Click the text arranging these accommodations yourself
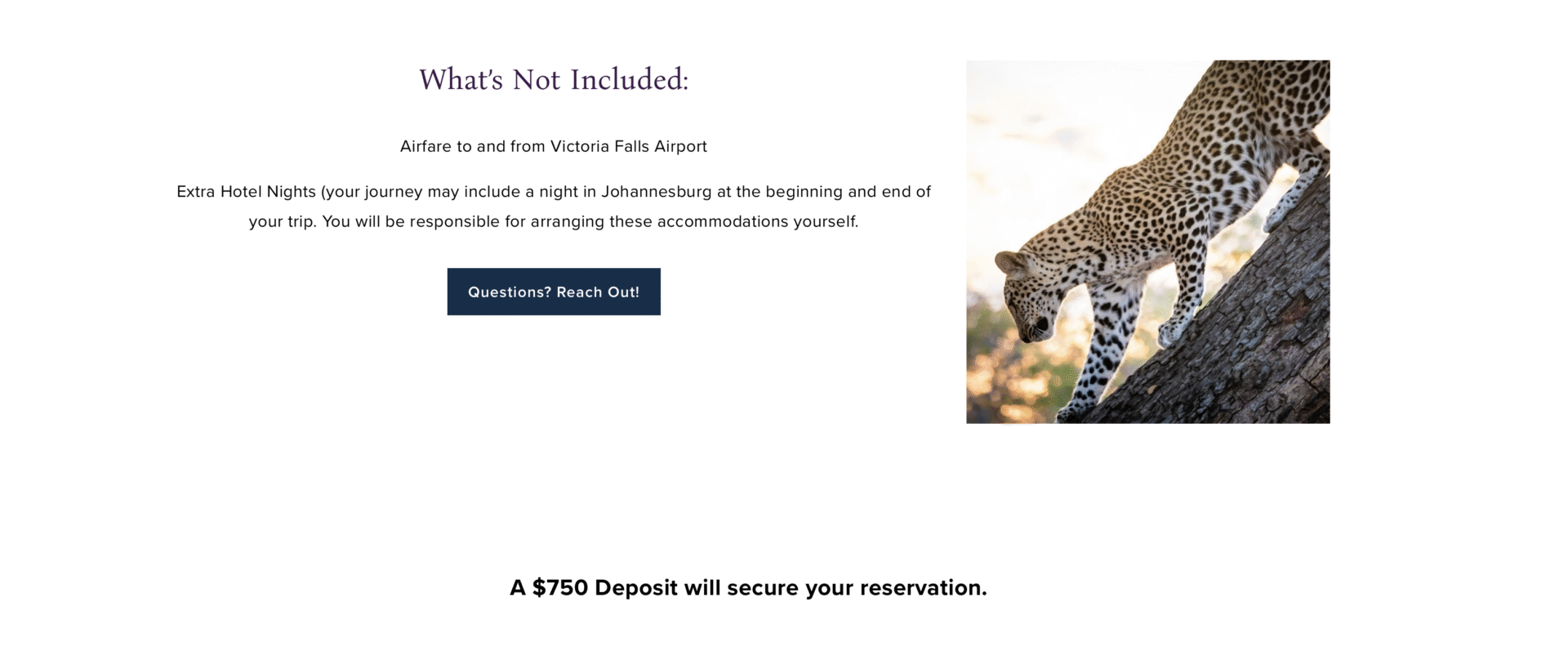This screenshot has height=646, width=1568. tap(694, 221)
